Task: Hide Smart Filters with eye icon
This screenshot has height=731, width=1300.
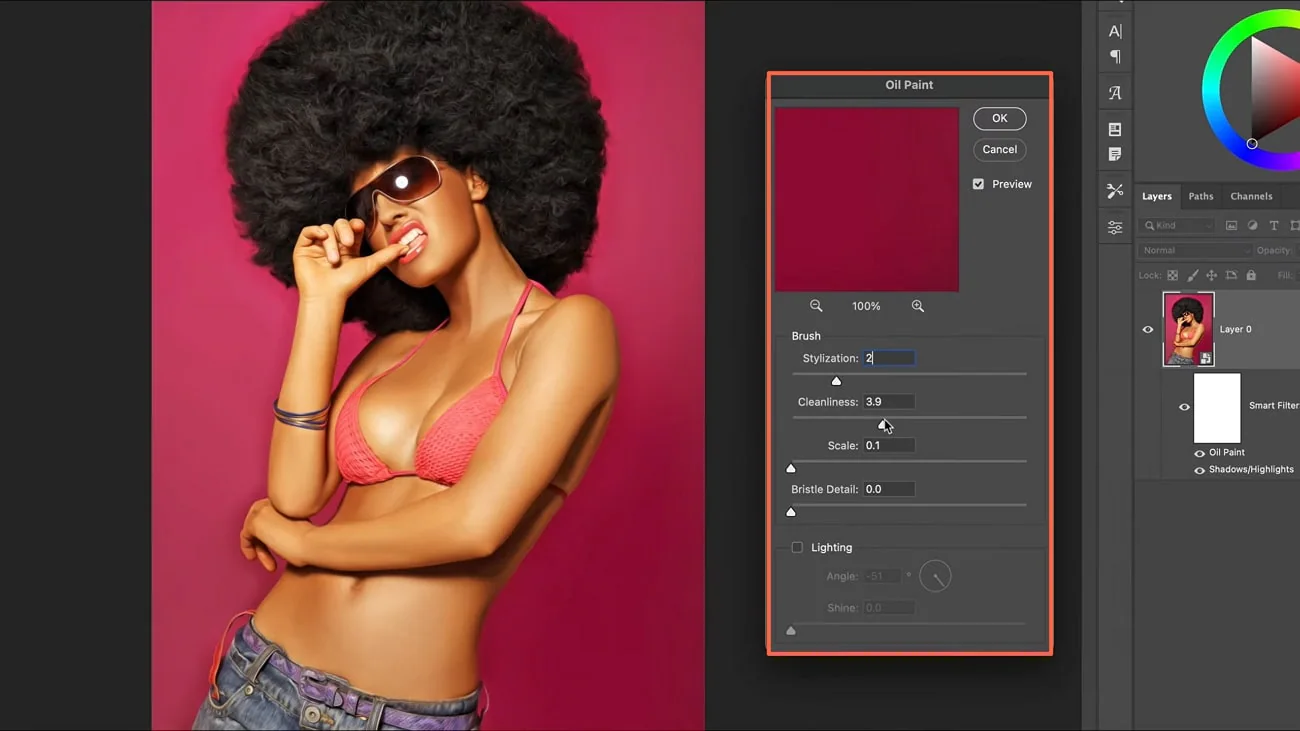Action: tap(1184, 407)
